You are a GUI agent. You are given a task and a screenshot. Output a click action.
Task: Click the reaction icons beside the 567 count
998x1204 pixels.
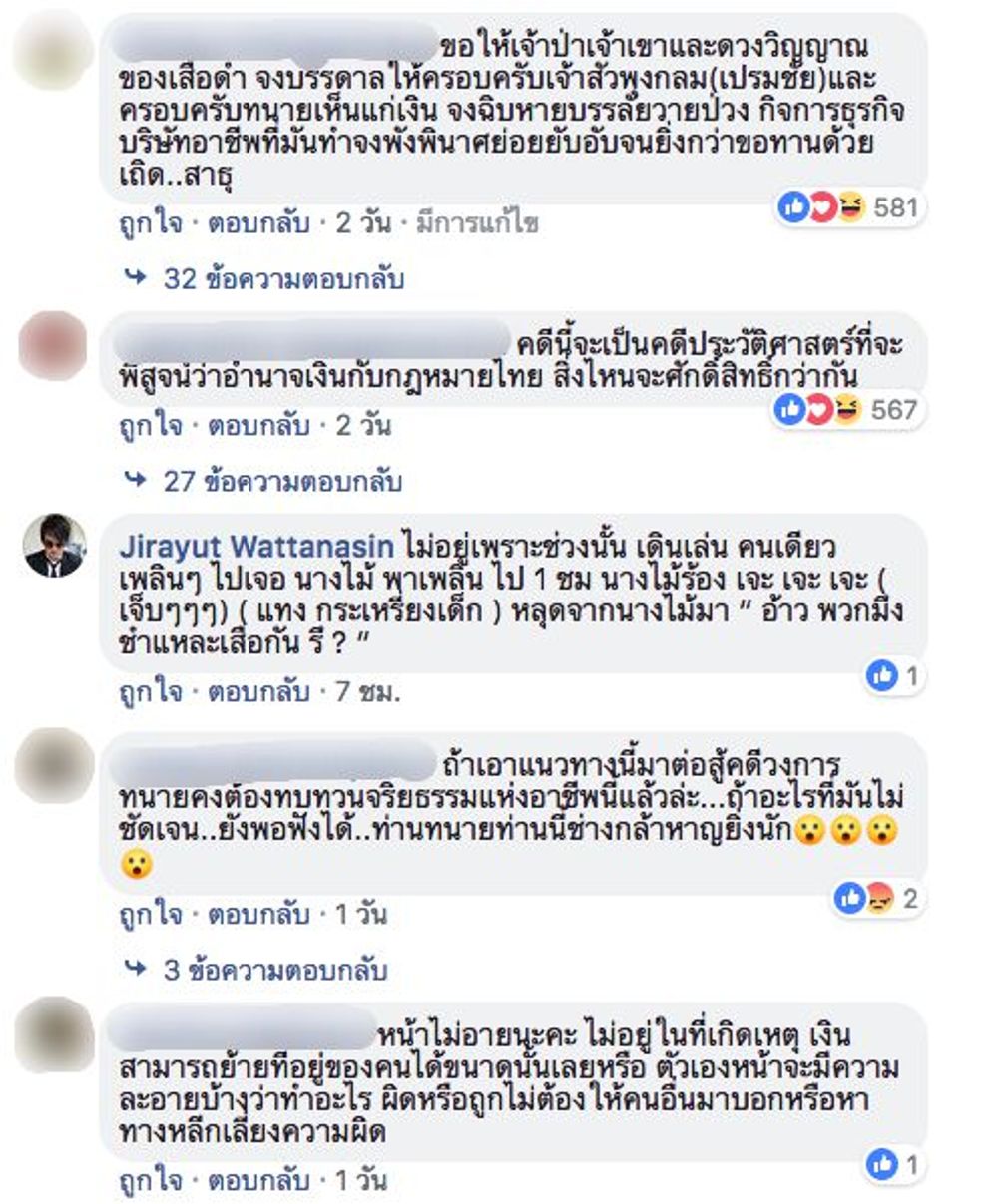click(817, 409)
